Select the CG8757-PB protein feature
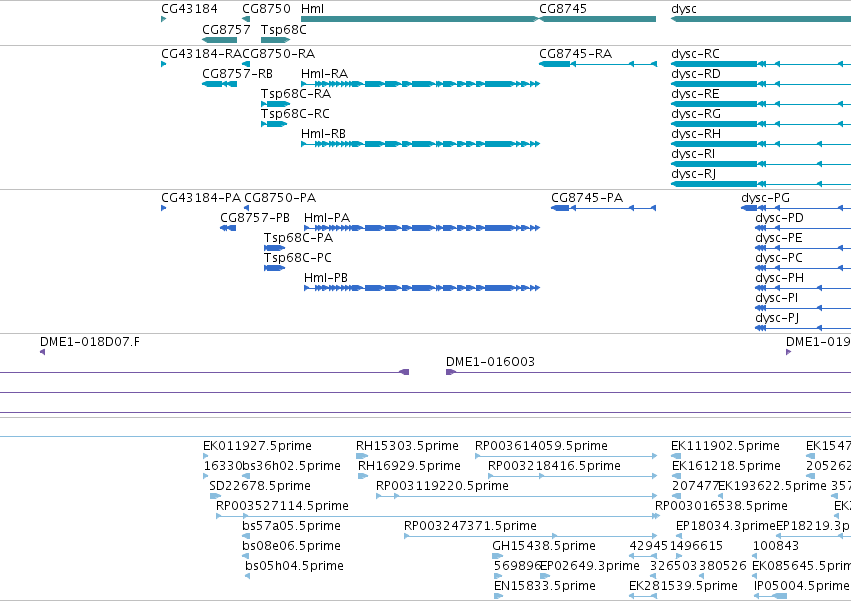 [228, 228]
